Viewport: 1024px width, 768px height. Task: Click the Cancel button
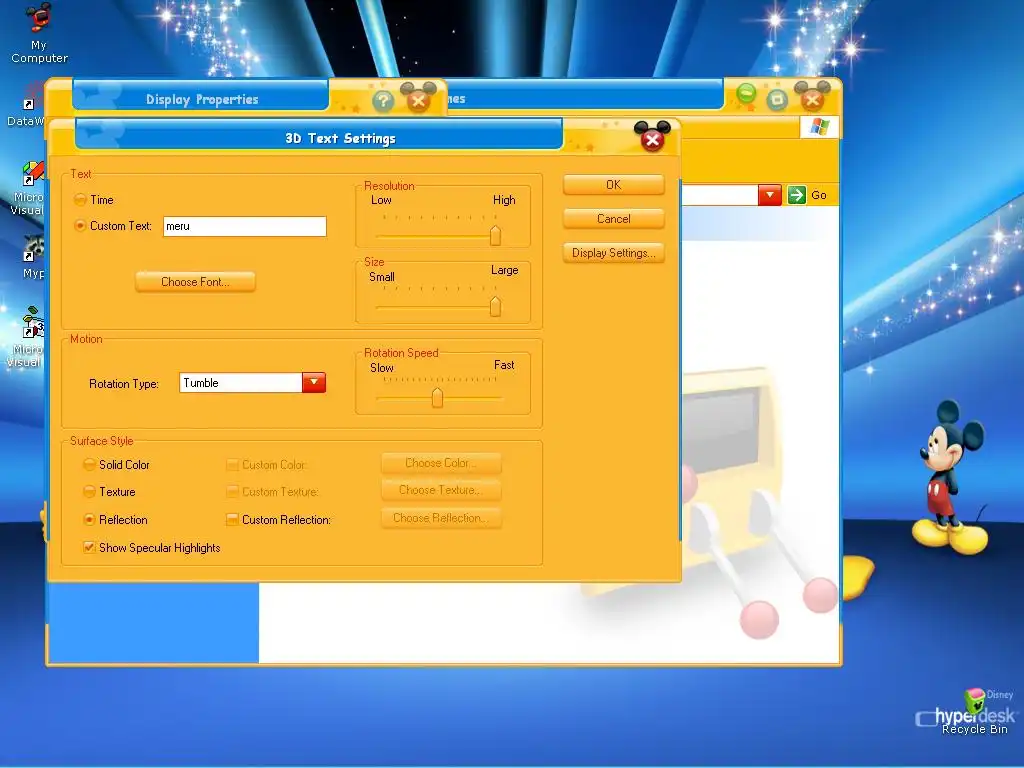coord(613,219)
